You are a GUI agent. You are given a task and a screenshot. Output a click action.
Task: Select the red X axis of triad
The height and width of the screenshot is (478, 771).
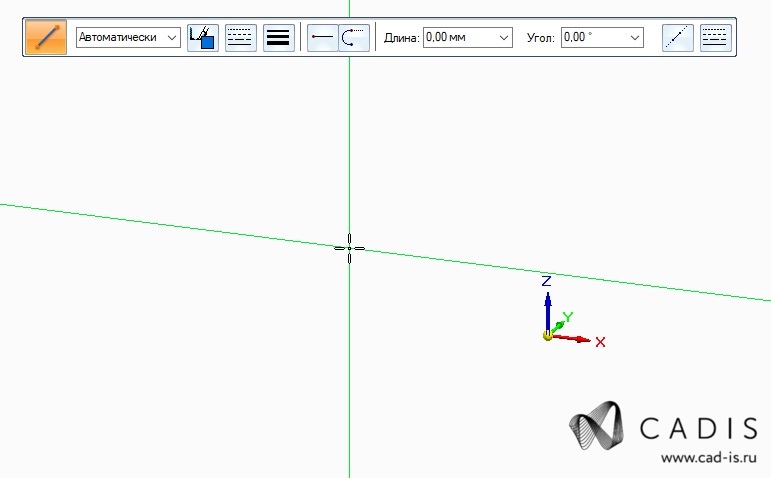click(x=573, y=338)
